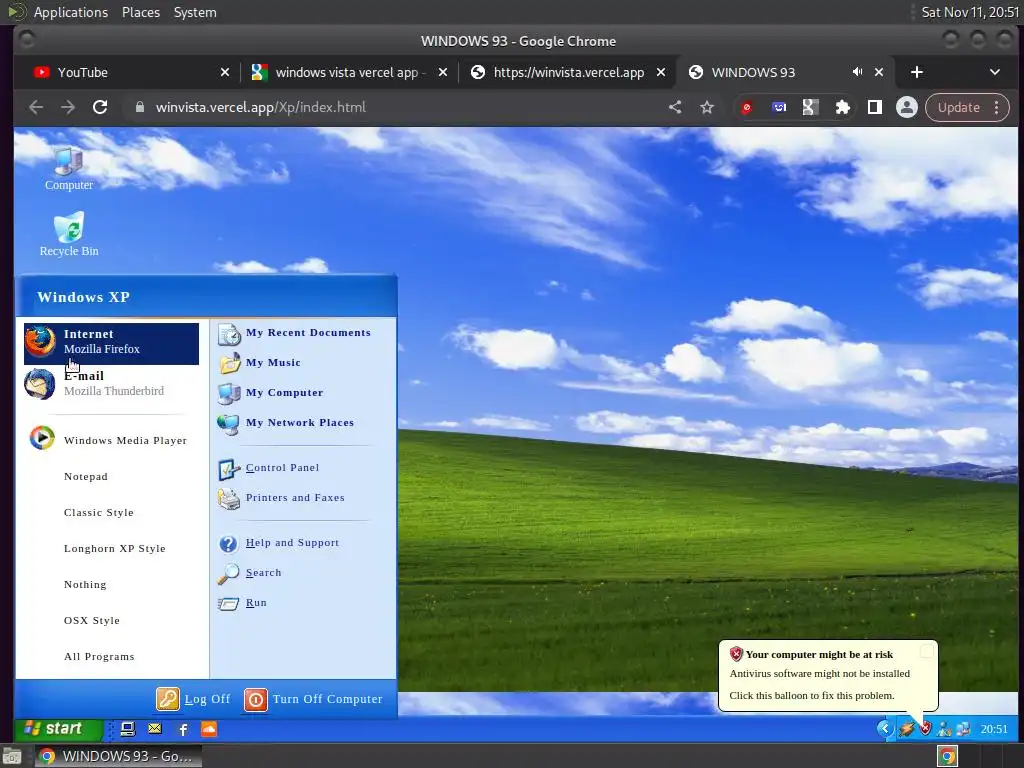
Task: Click Chrome icon in bottom panel tray
Action: (947, 756)
